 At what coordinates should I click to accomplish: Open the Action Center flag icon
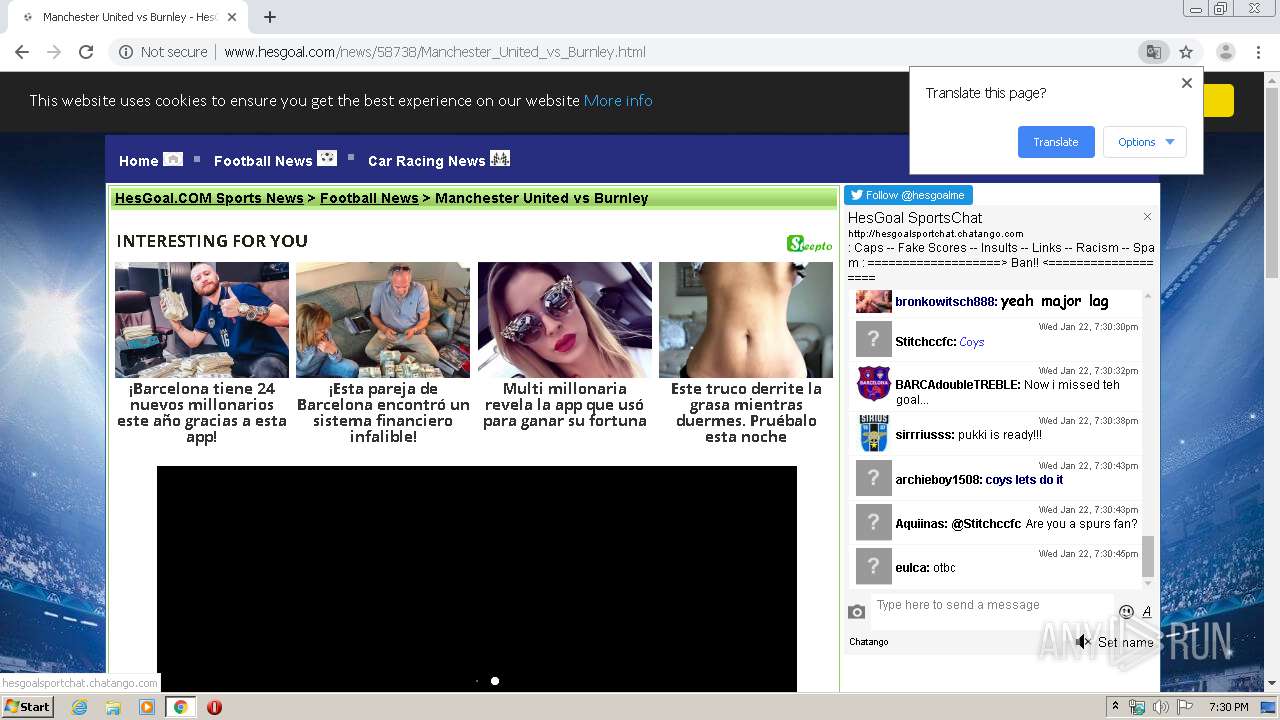(1184, 707)
